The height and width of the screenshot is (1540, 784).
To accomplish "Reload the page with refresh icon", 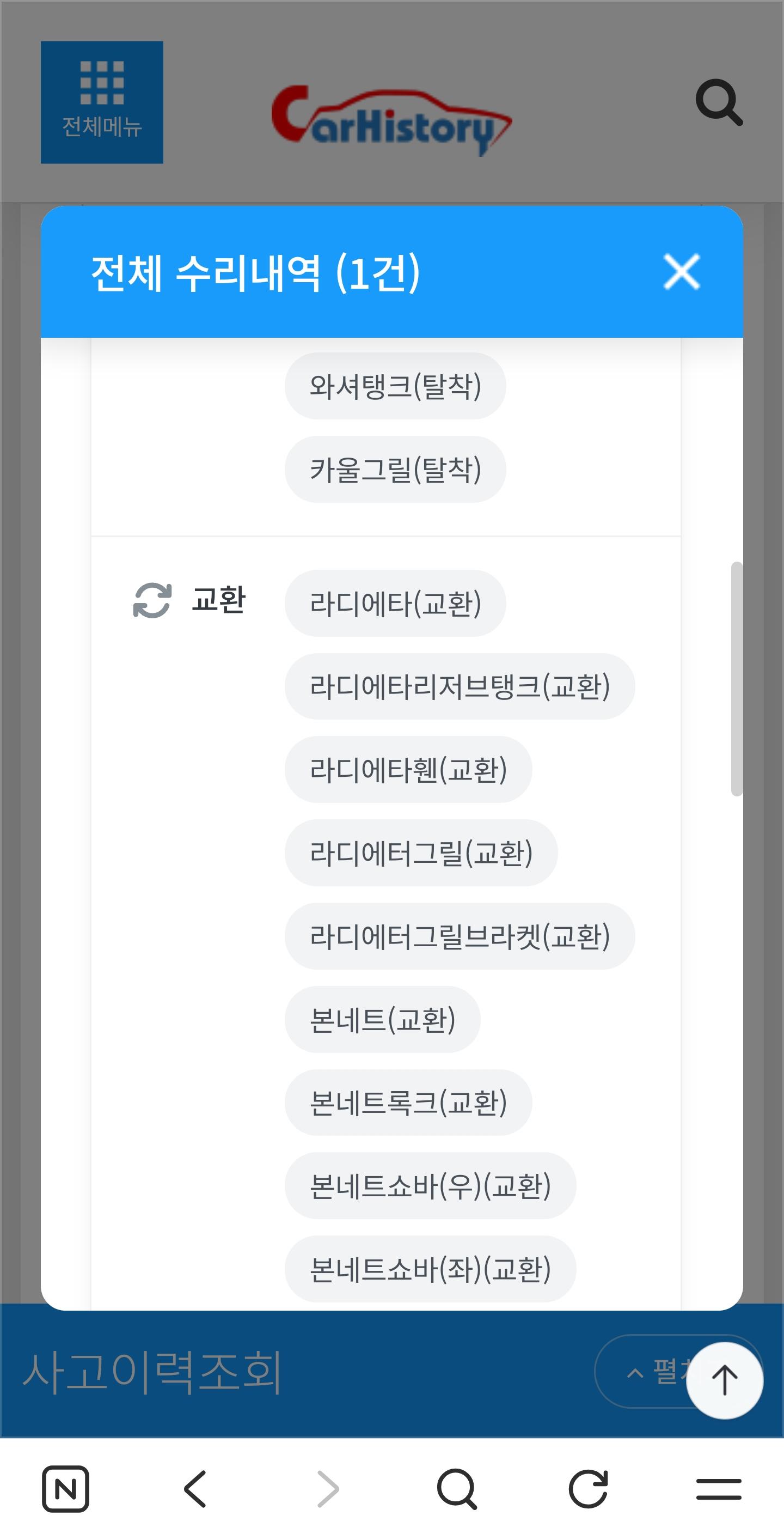I will [588, 1488].
